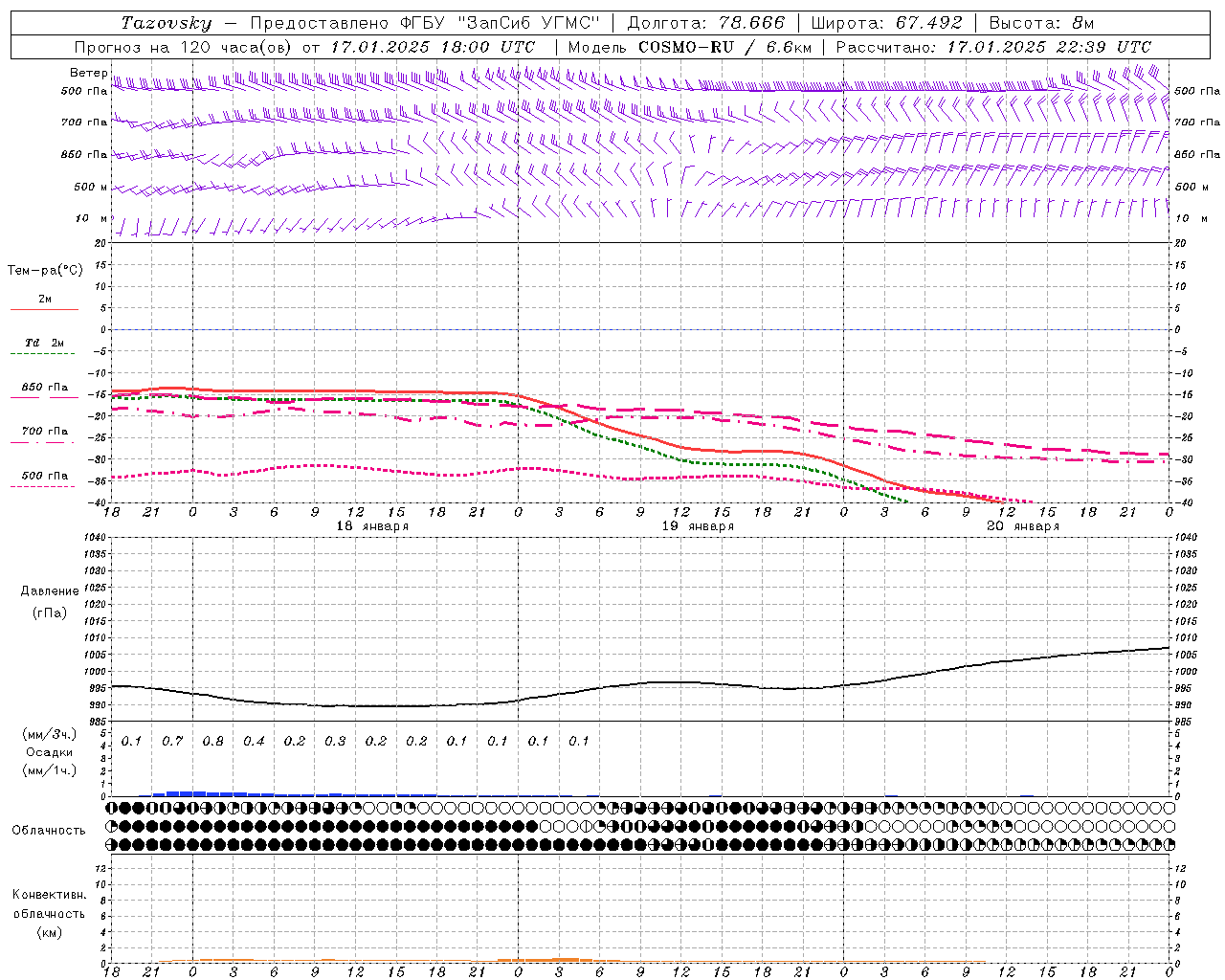Click the Конвективн. convective cloud label
This screenshot has width=1225, height=980.
pos(49,895)
